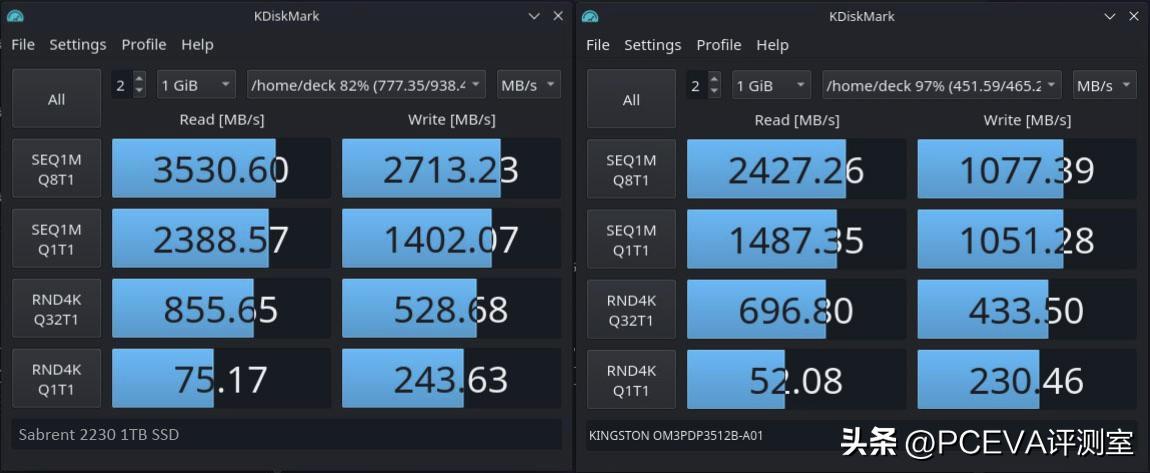Start the SEQ1M Q8T1 test for the Sabrent SSD
The height and width of the screenshot is (473, 1150).
coord(56,169)
